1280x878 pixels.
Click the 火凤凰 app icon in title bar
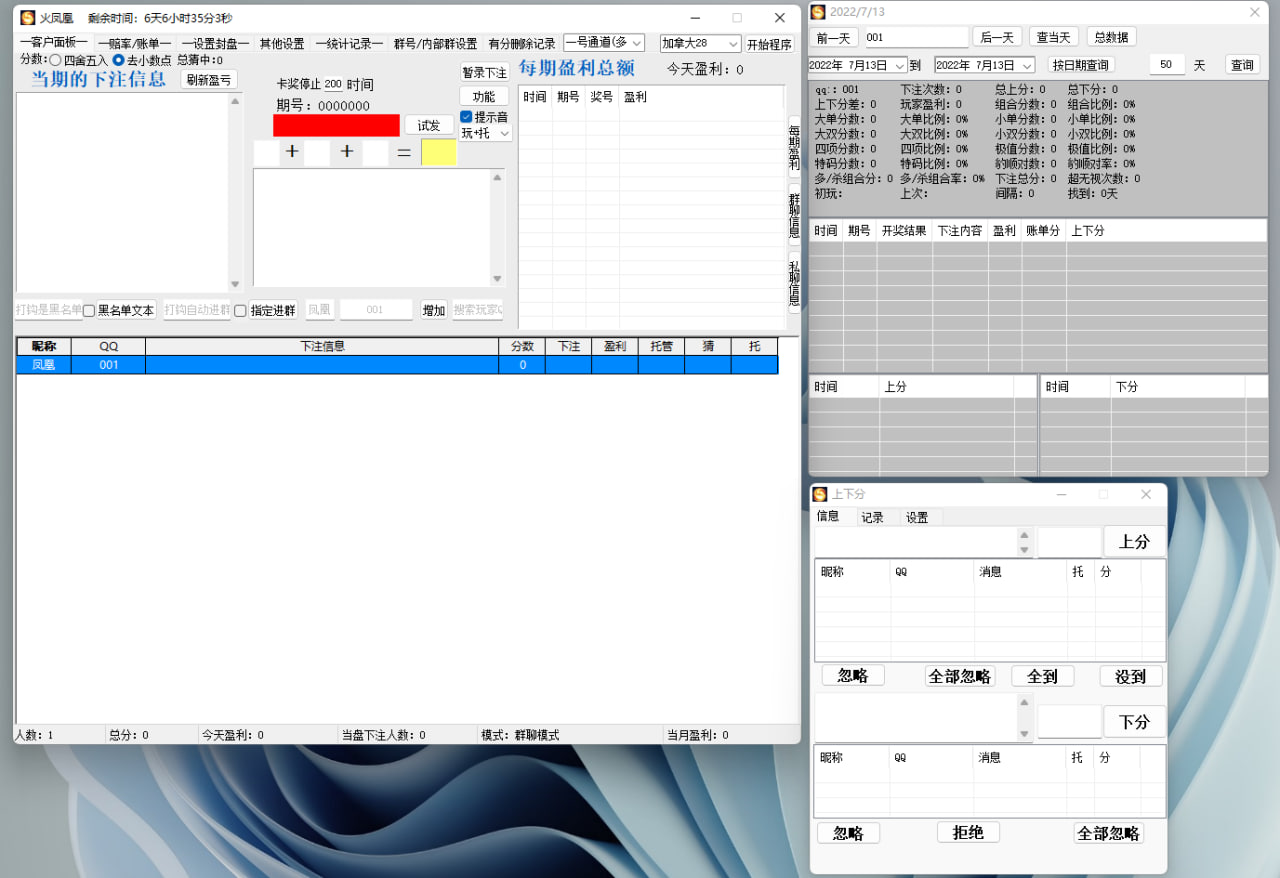(x=28, y=18)
